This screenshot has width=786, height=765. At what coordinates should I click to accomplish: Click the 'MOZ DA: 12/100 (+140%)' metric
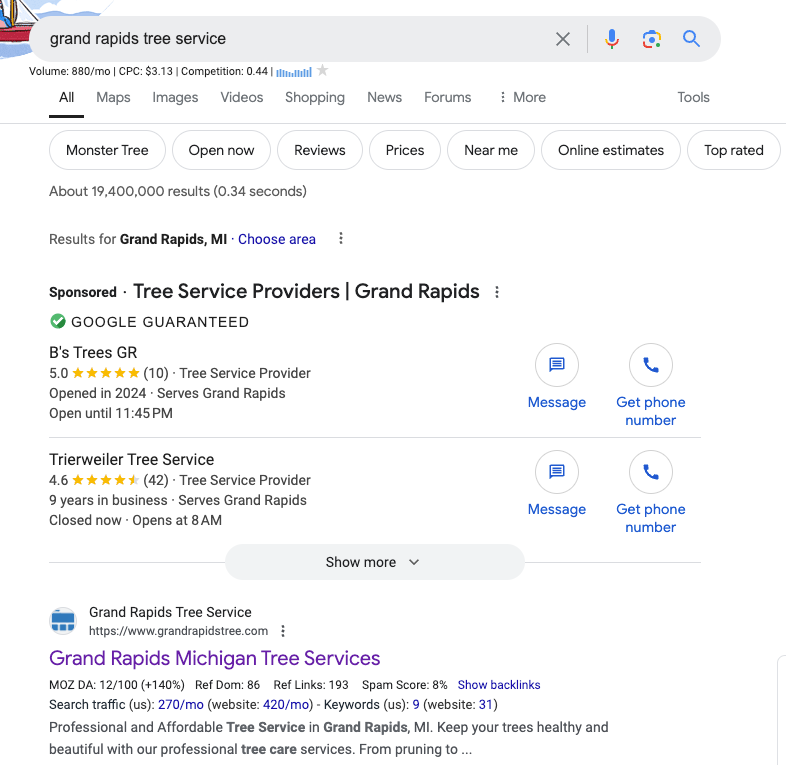117,685
